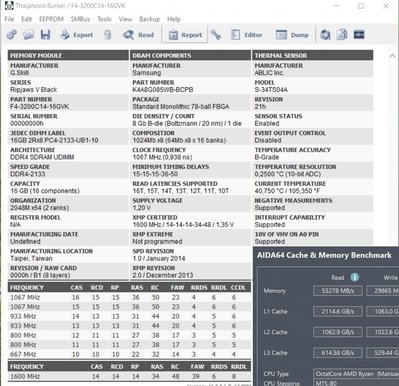Screen dimensions: 399x386
Task: Click the database magnifier icon
Action: 325,35
